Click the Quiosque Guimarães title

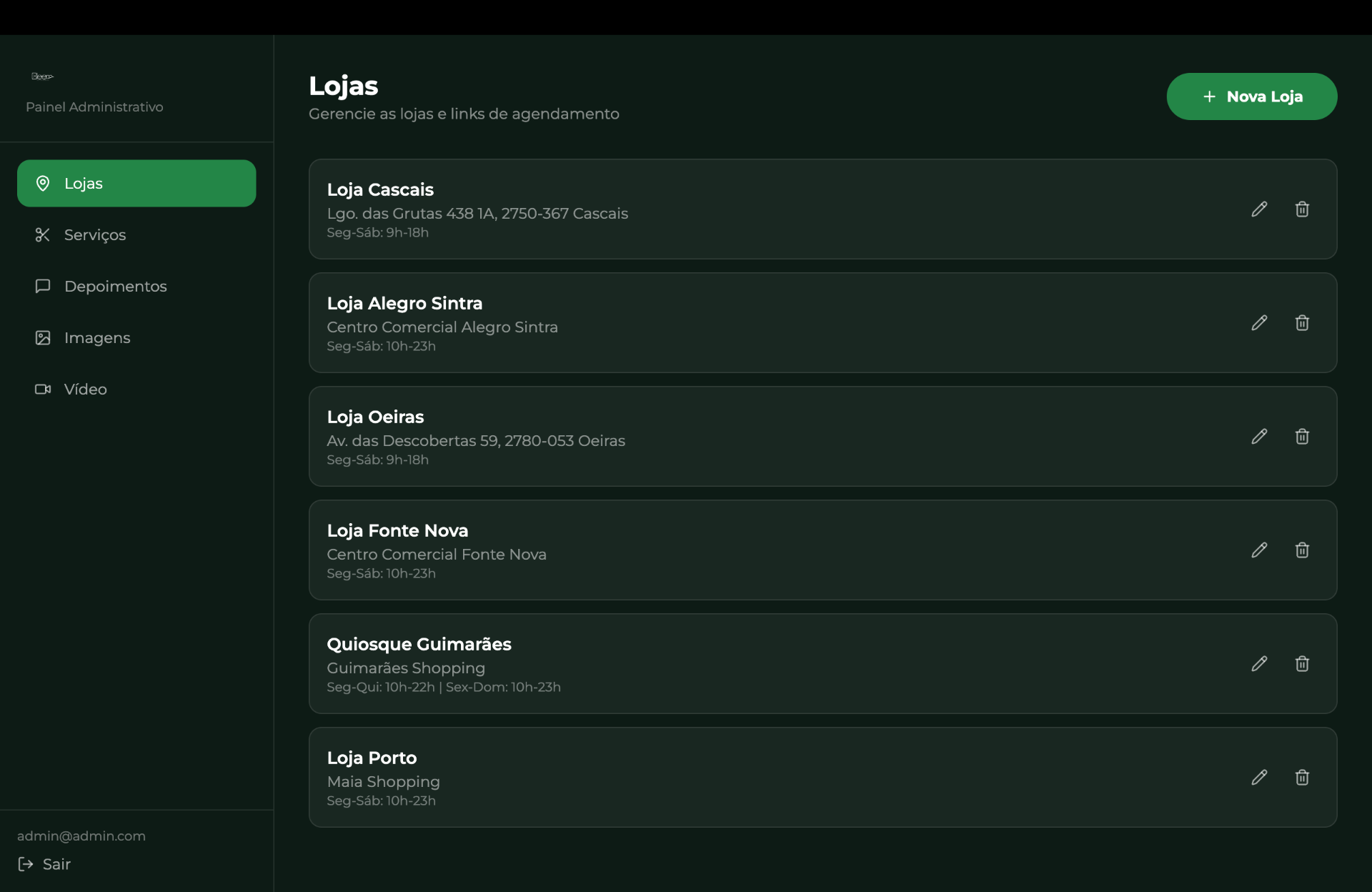click(419, 644)
